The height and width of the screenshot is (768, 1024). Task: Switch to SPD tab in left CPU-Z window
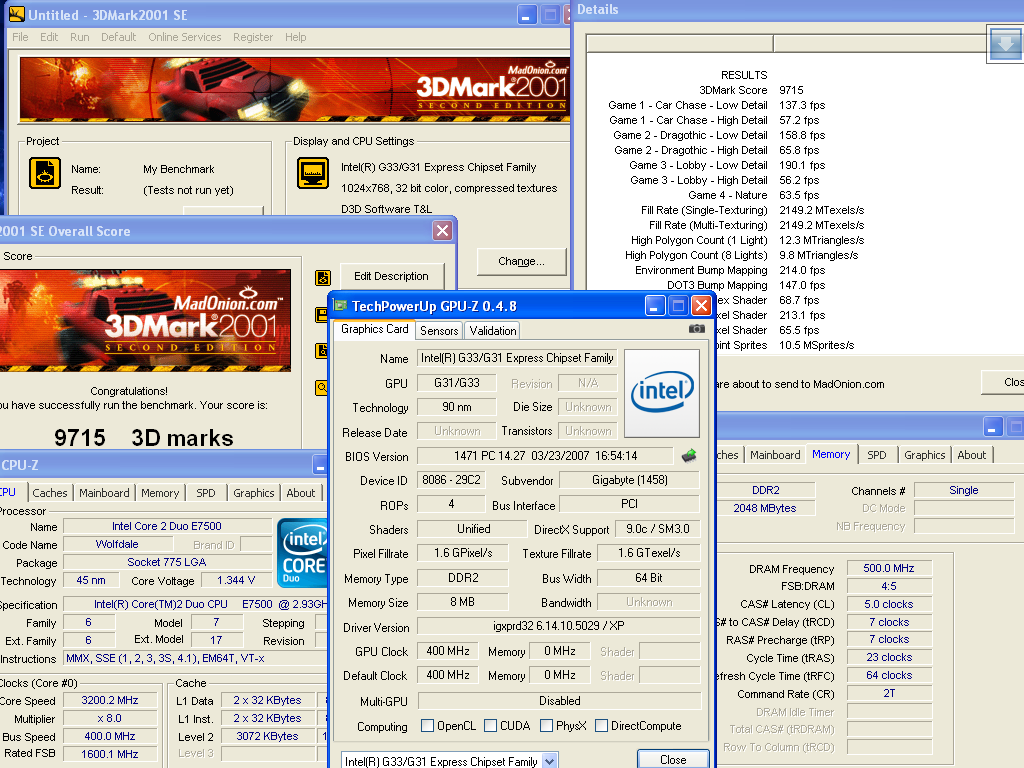pyautogui.click(x=206, y=493)
